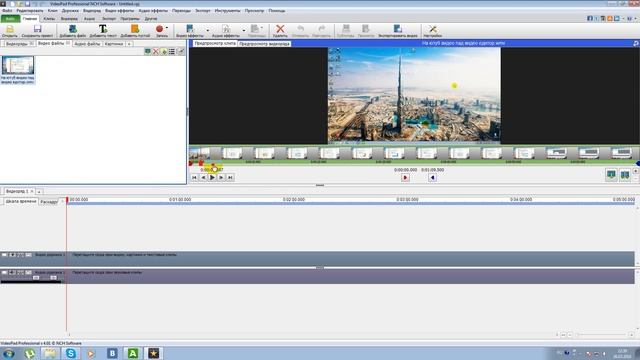Jump to end of clip preview
The image size is (640, 360).
(230, 178)
